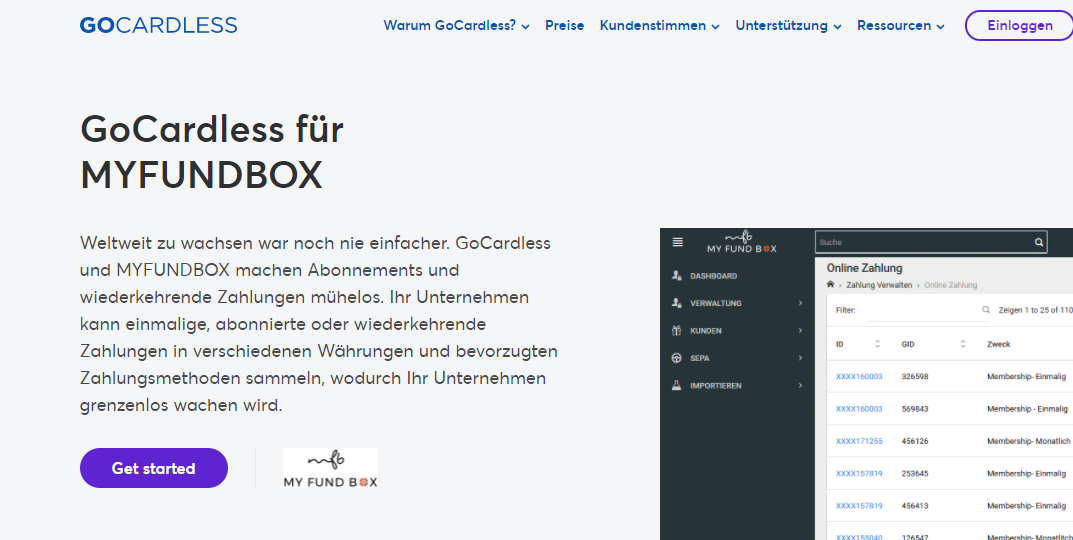Image resolution: width=1073 pixels, height=540 pixels.
Task: Expand the Importieren chevron
Action: pyautogui.click(x=801, y=385)
